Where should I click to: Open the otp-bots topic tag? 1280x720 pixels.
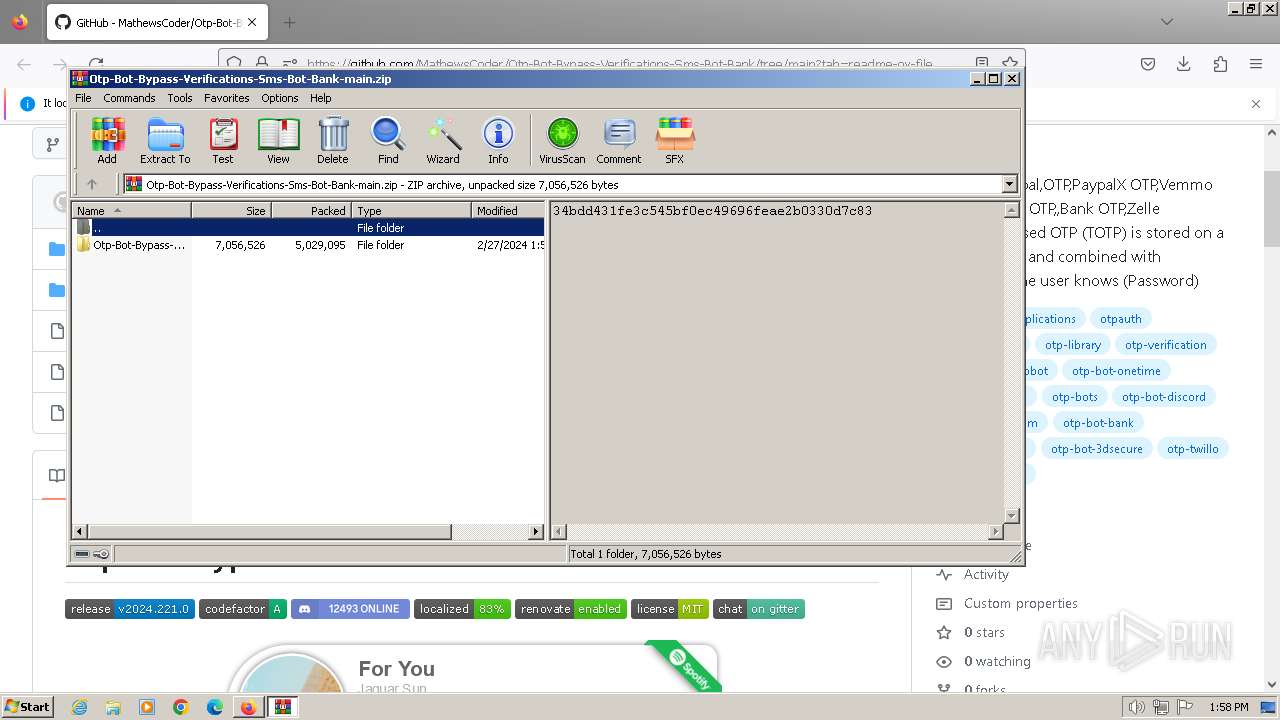1074,397
